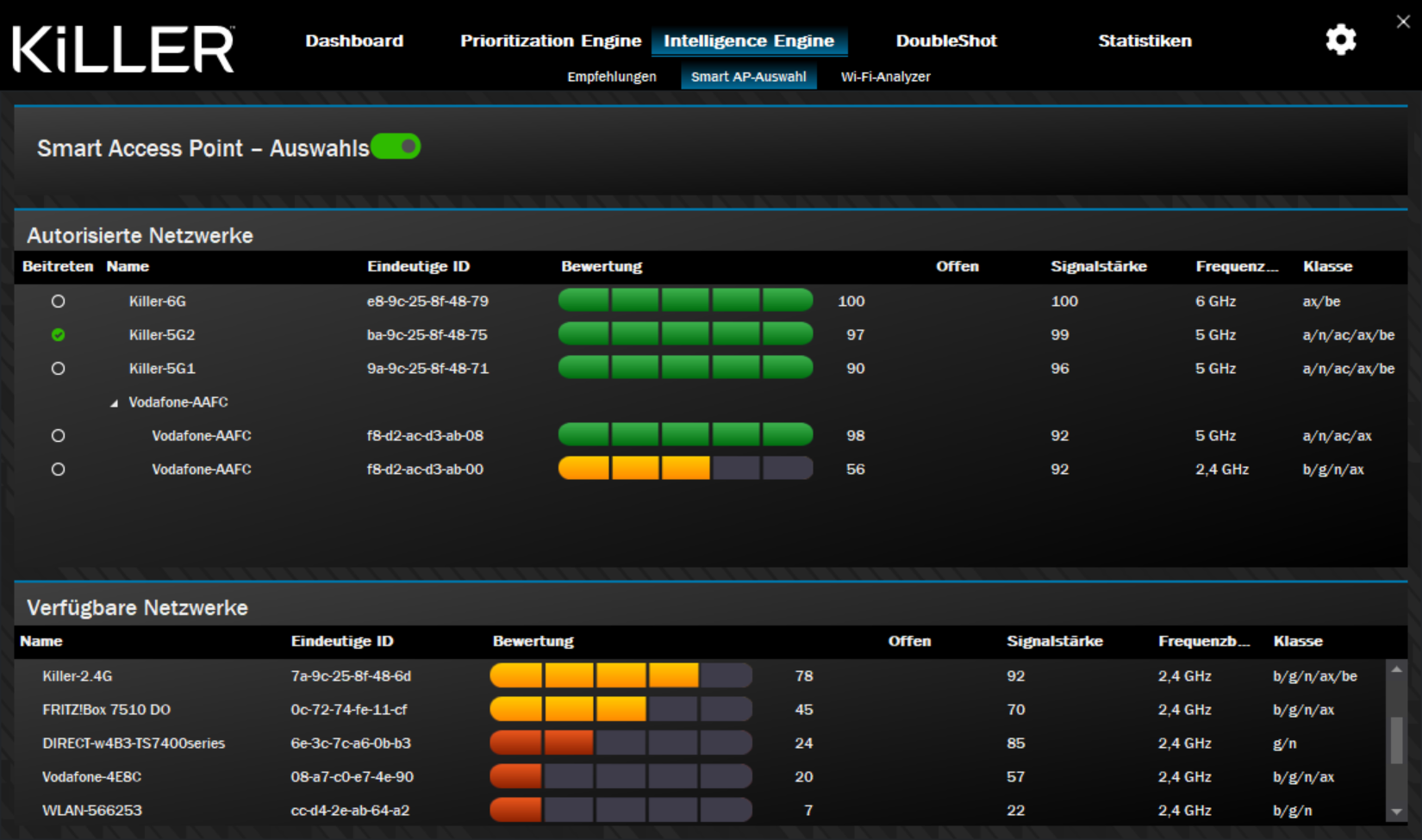Collapse the Vodafone-AAFC network group
Image resolution: width=1422 pixels, height=840 pixels.
coord(114,403)
